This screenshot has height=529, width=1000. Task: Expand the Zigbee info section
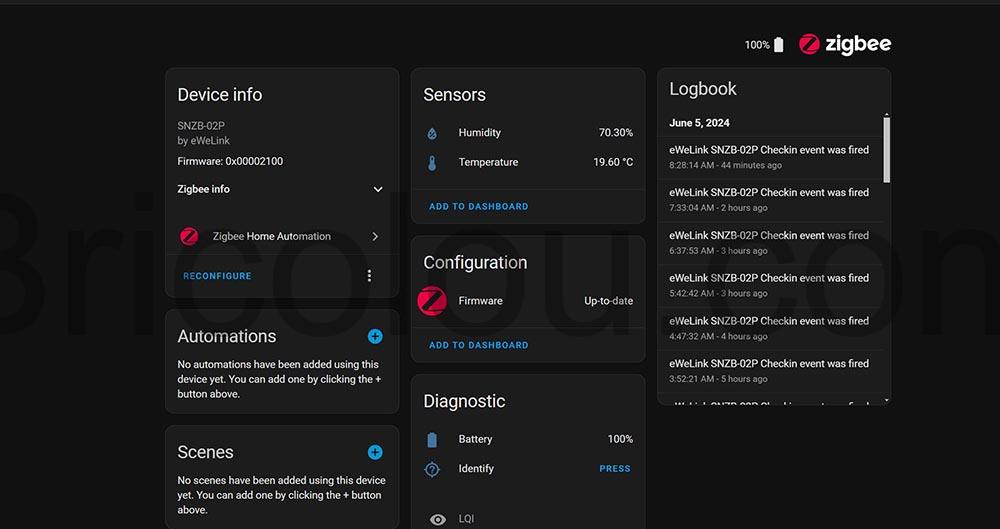click(x=378, y=189)
